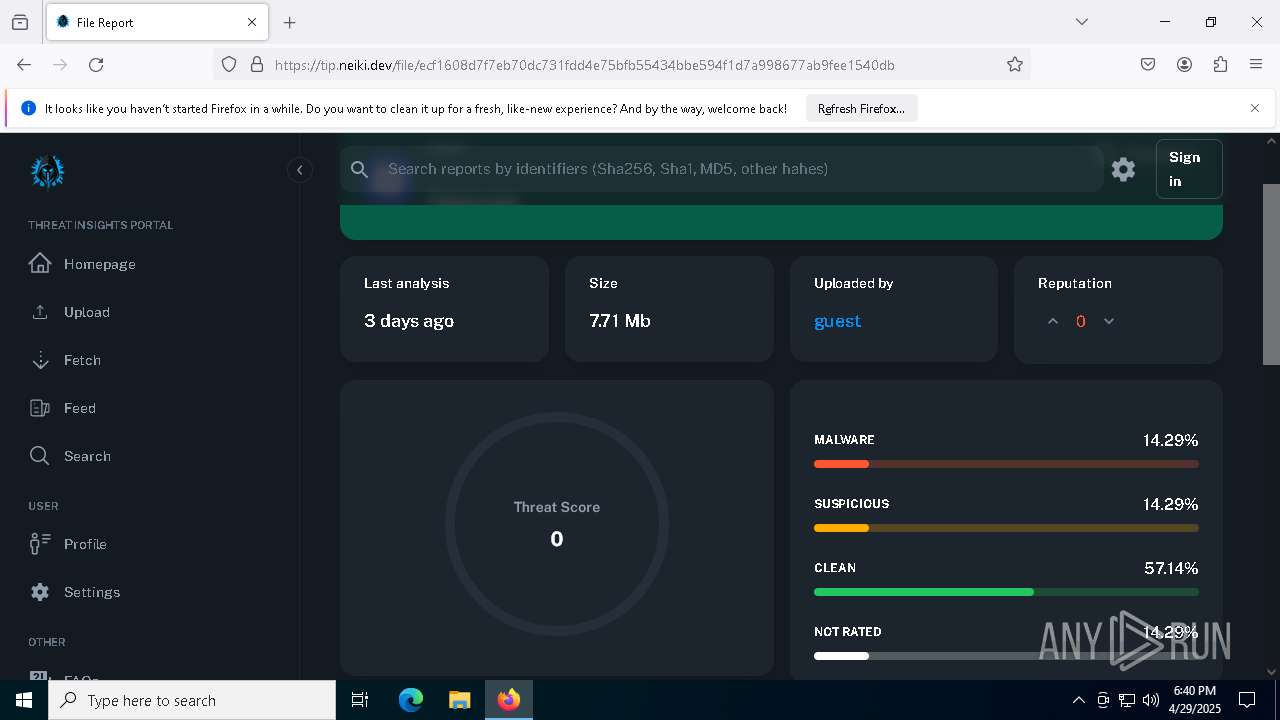Click the Threat Score circle
Screen dimensions: 1280x720
557,524
